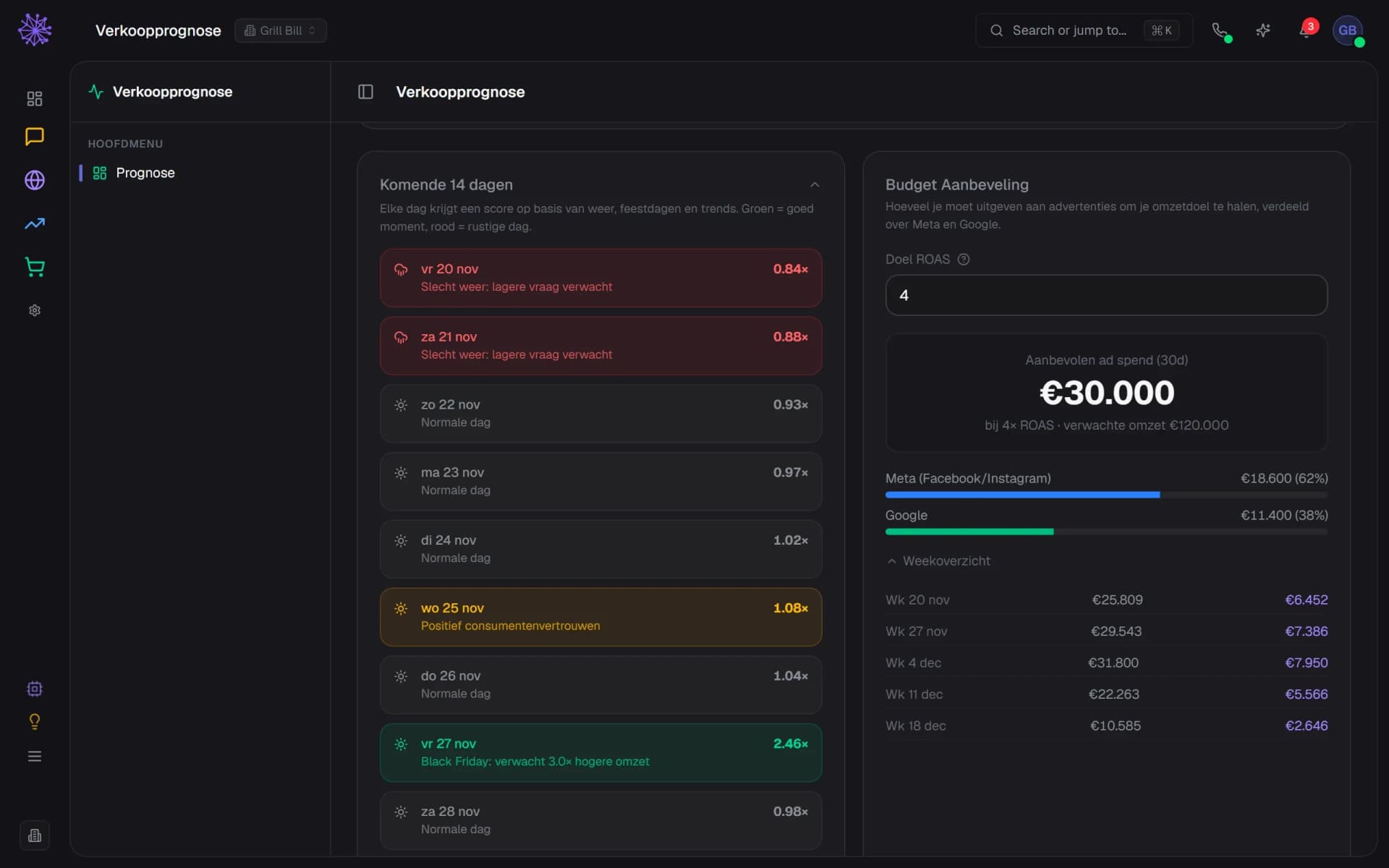The width and height of the screenshot is (1389, 868).
Task: Click the rain cloud icon on za 21 nov
Action: pos(401,338)
